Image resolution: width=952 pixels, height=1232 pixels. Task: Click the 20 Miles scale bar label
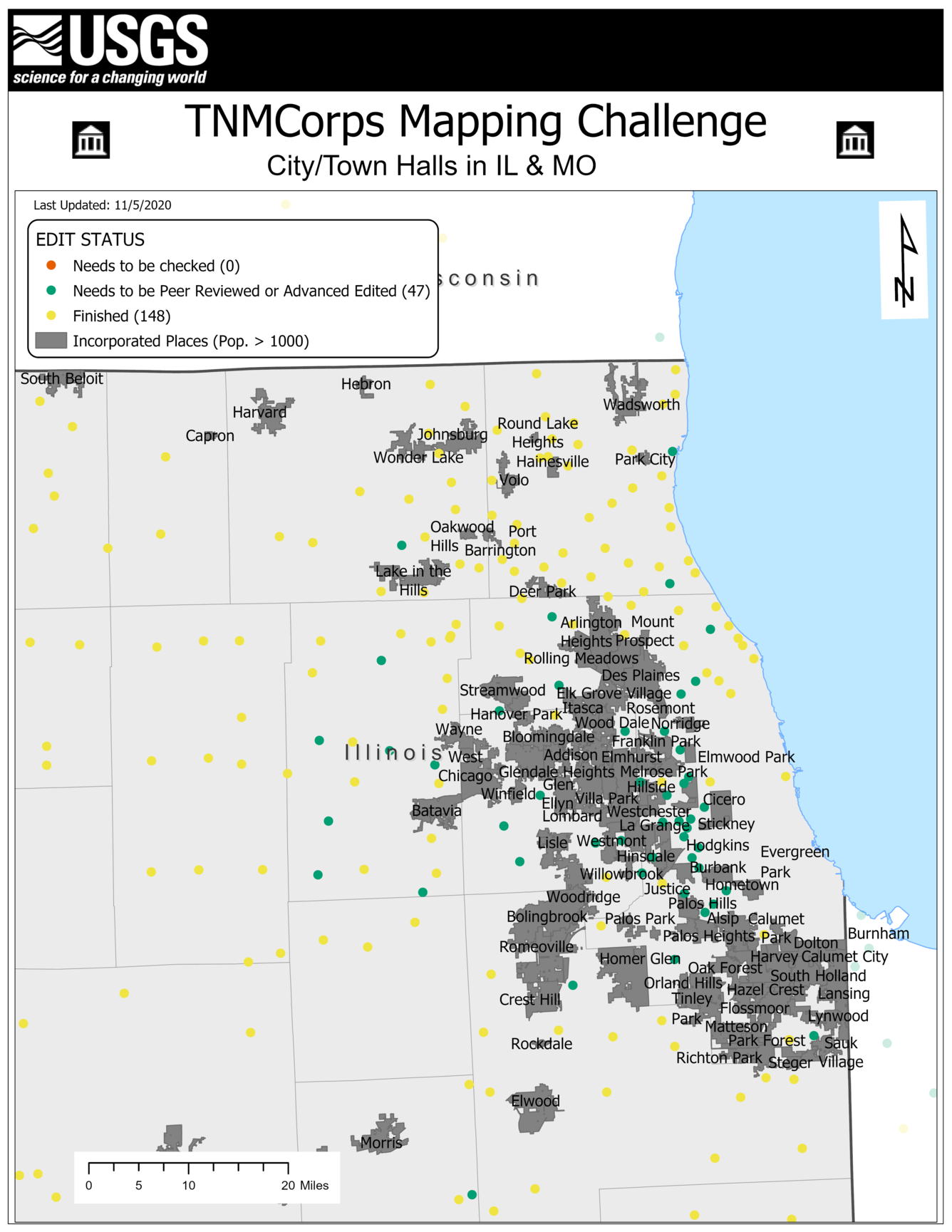click(305, 1186)
